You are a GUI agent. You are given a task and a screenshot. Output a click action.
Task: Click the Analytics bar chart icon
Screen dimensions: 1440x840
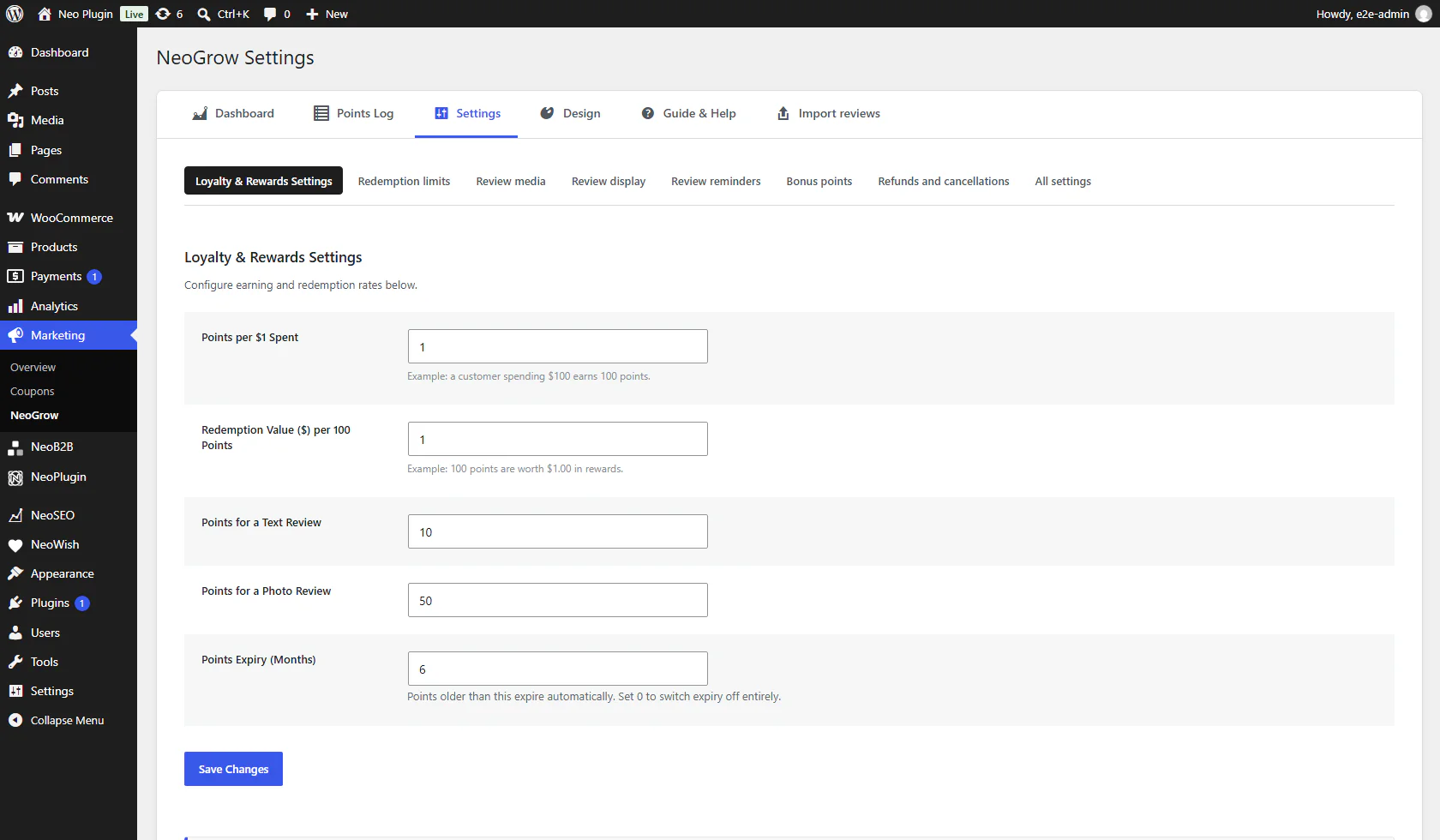pos(15,306)
